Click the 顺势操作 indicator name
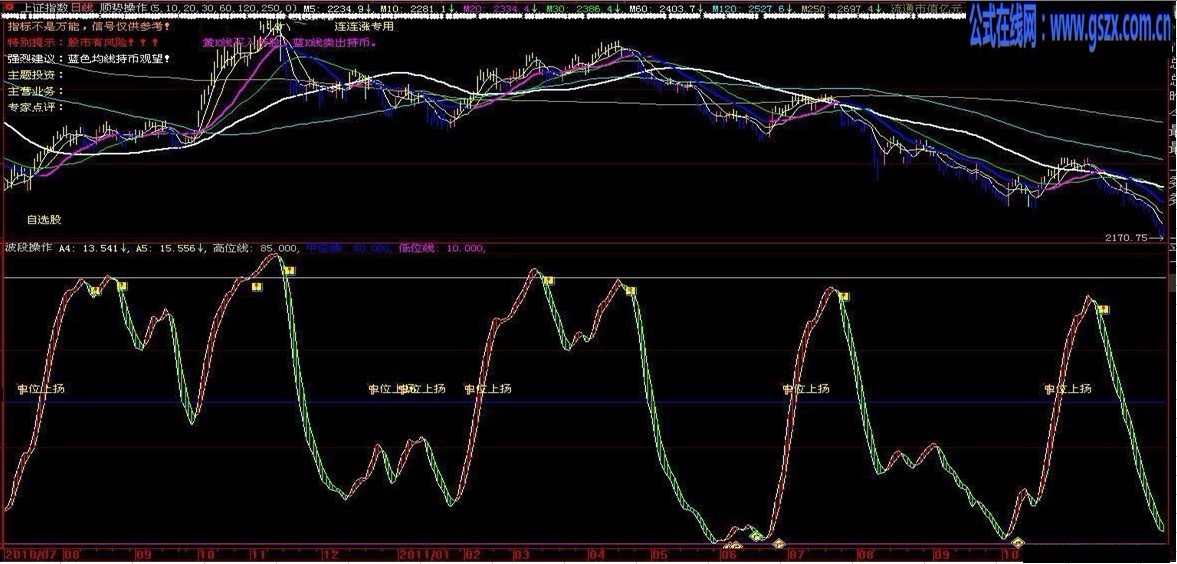This screenshot has width=1177, height=564. click(x=121, y=7)
